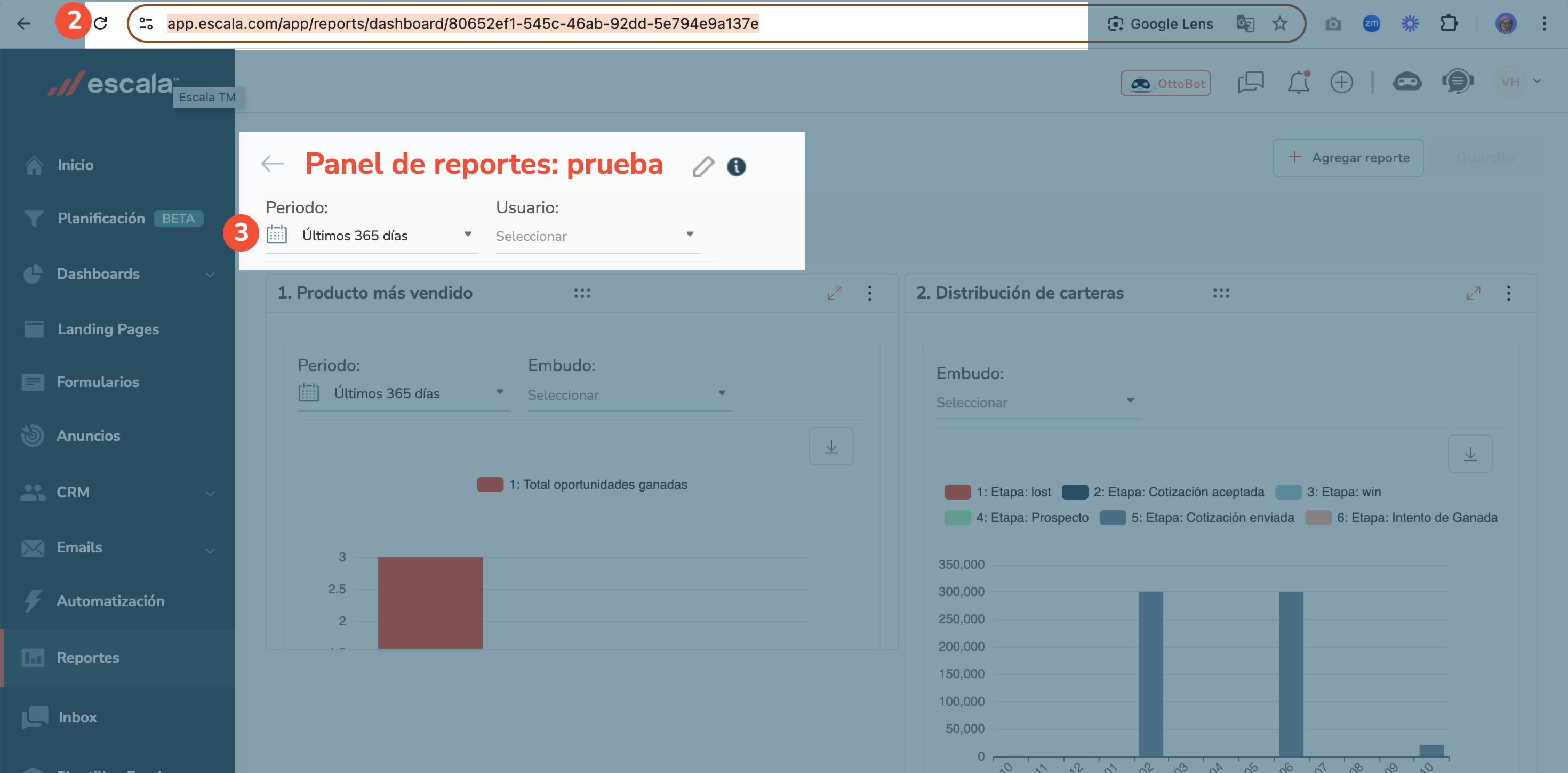Click the browser back arrow

click(24, 24)
